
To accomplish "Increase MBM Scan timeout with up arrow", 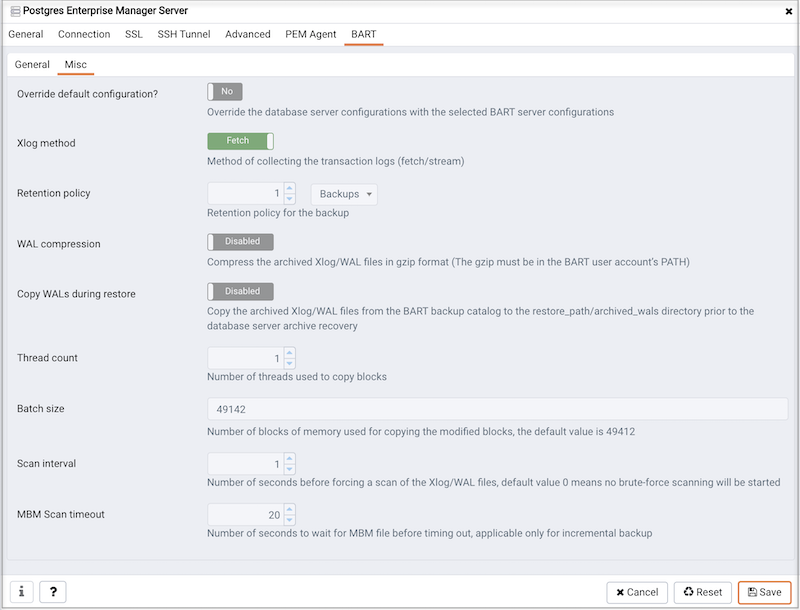I will (289, 509).
